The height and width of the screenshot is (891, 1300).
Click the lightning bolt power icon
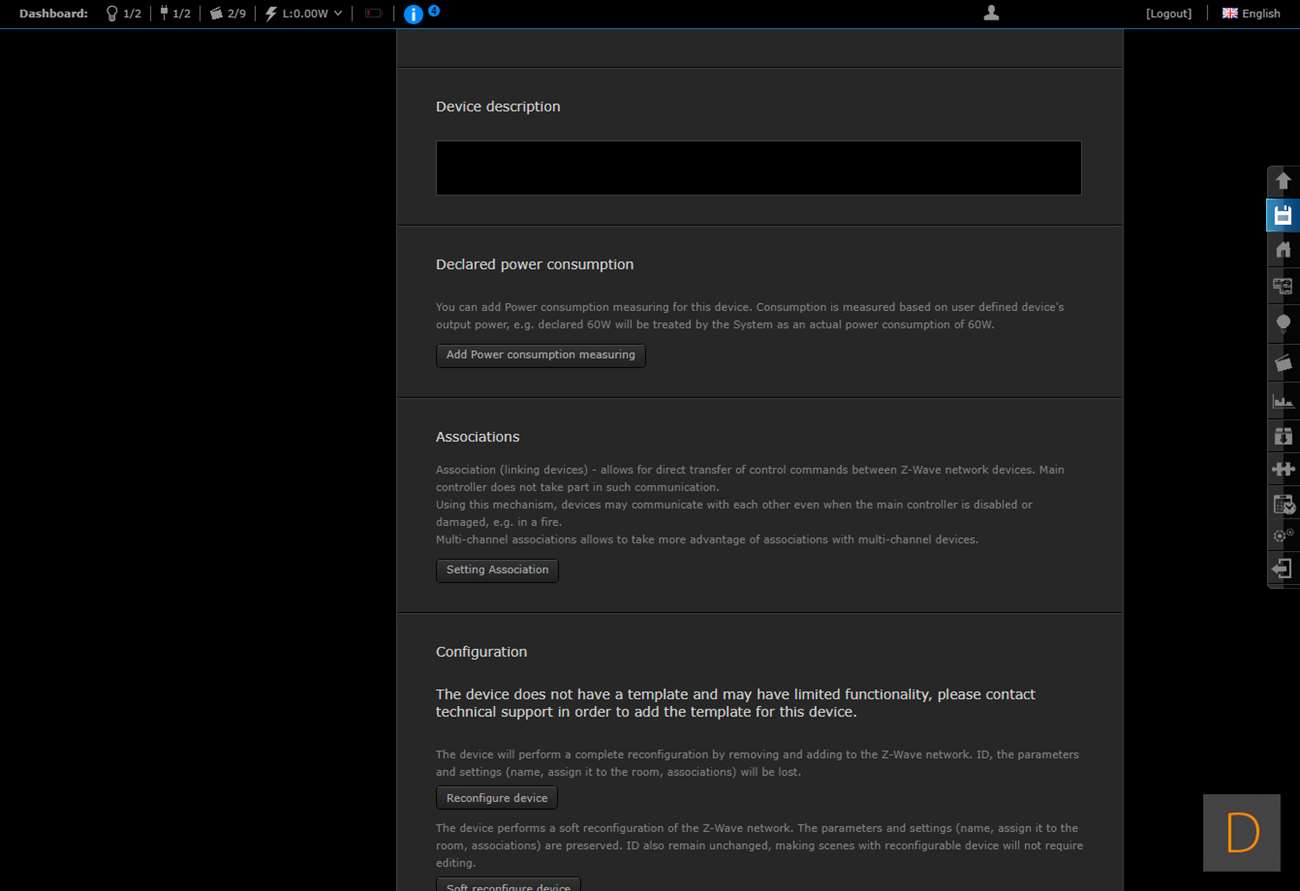pos(271,14)
